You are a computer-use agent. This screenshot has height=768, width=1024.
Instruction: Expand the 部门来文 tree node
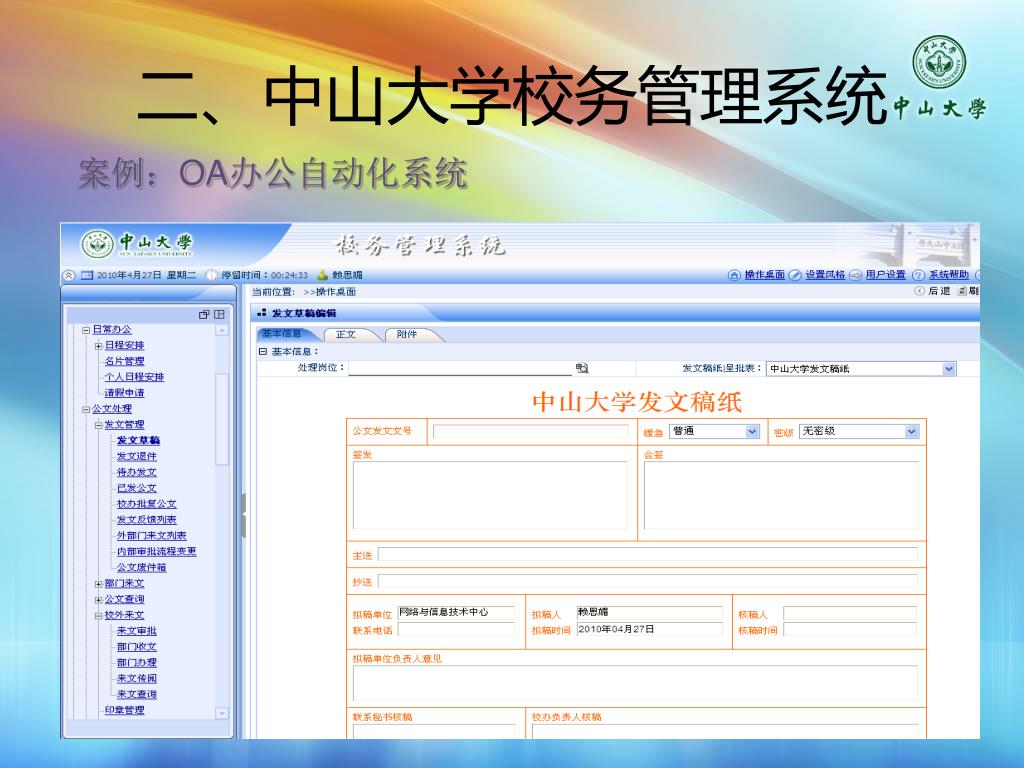99,584
